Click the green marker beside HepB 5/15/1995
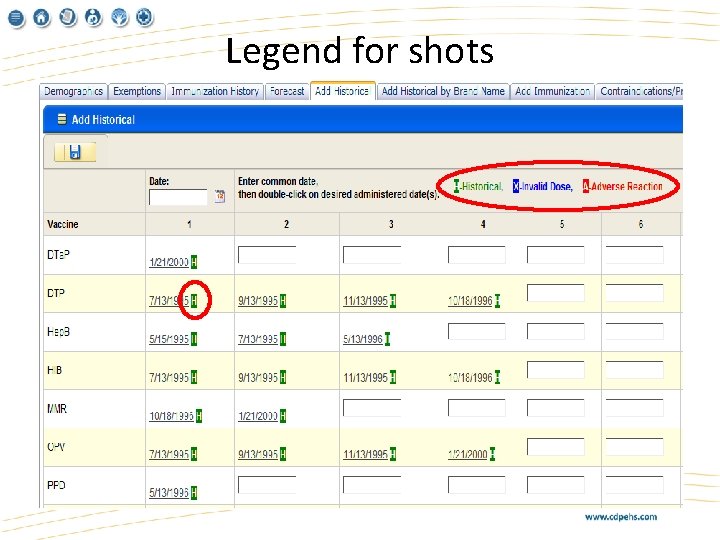The width and height of the screenshot is (720, 540). pos(194,339)
